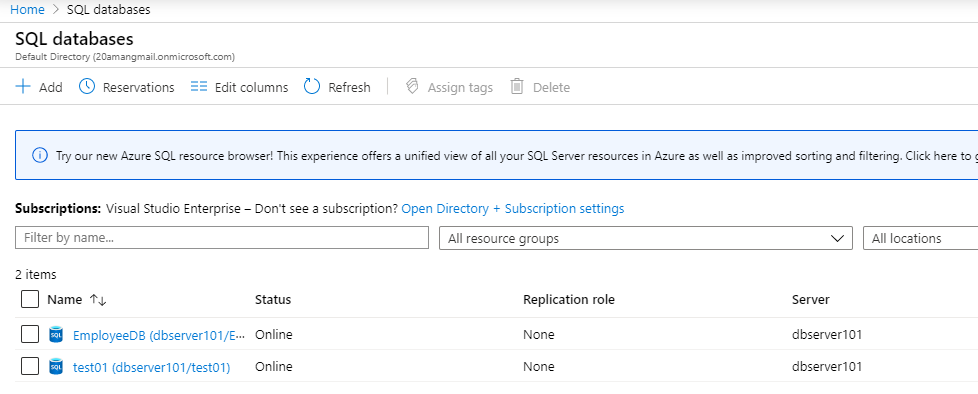Screen dimensions: 978x394
Task: Click the Status column header
Action: point(273,300)
